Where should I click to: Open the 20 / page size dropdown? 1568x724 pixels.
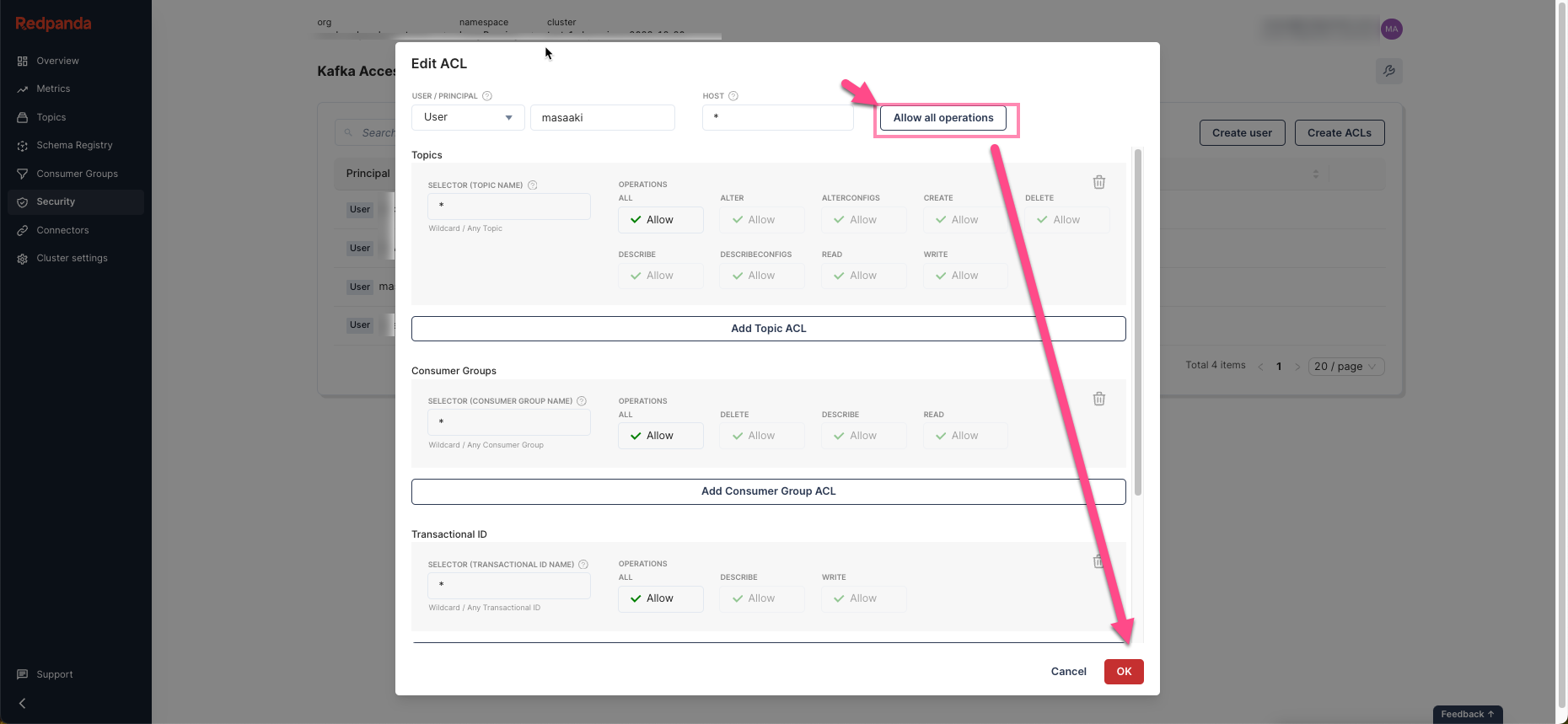tap(1346, 367)
